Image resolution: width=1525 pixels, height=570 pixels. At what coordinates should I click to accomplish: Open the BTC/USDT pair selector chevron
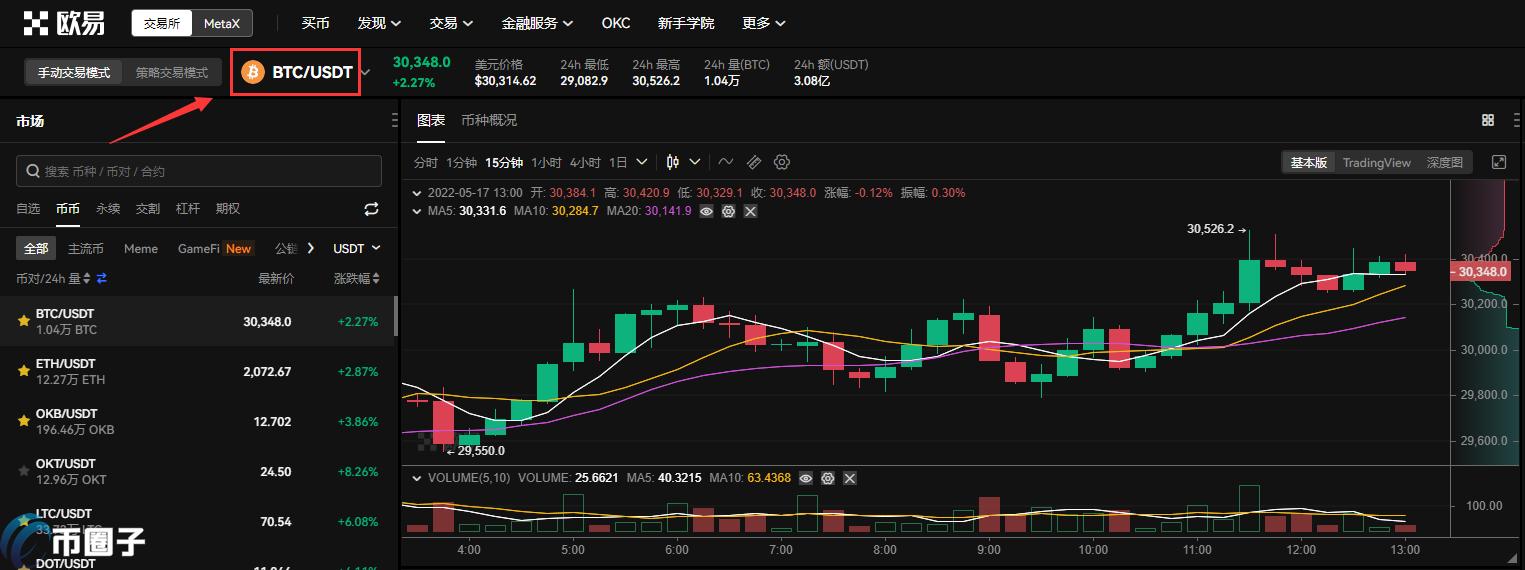click(366, 72)
